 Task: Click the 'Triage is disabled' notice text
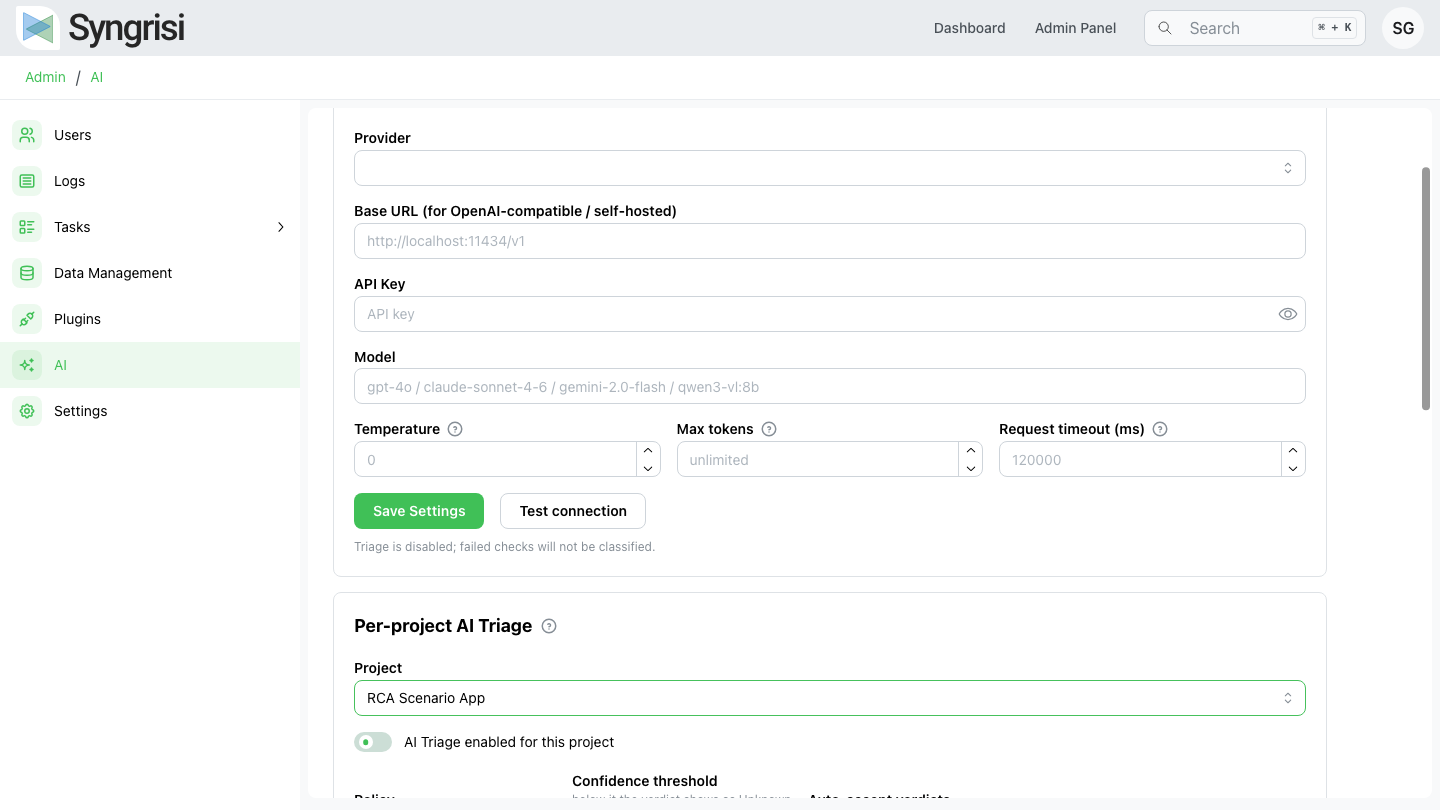[504, 547]
